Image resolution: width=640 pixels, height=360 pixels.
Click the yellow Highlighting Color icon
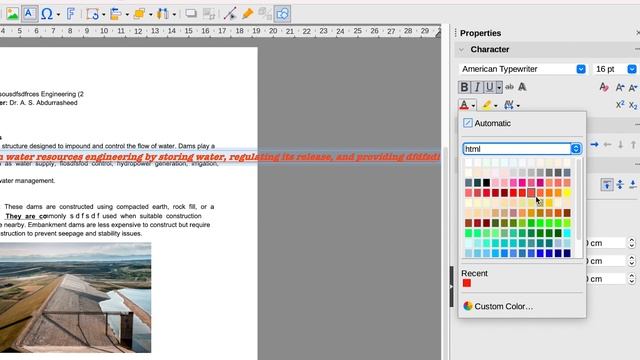pos(487,105)
